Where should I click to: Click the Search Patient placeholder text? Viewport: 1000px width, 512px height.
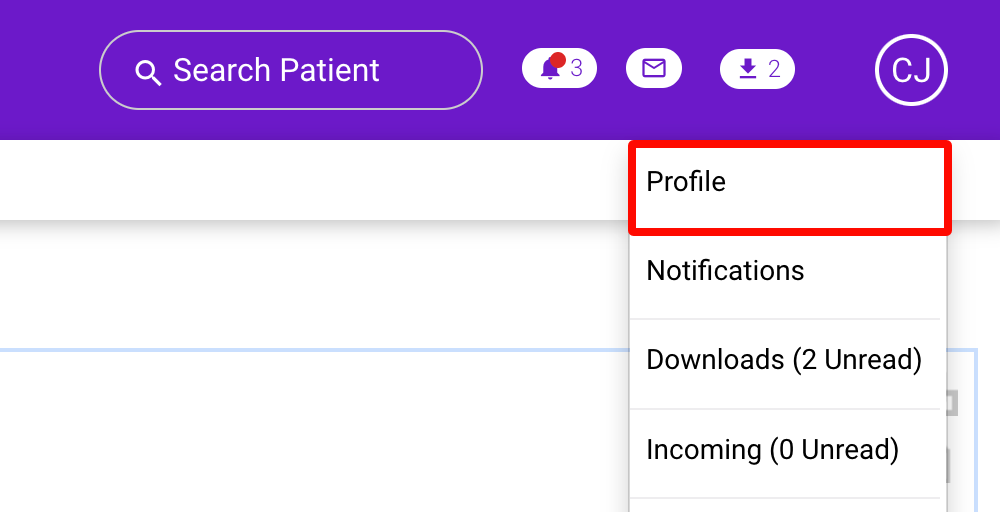(276, 70)
